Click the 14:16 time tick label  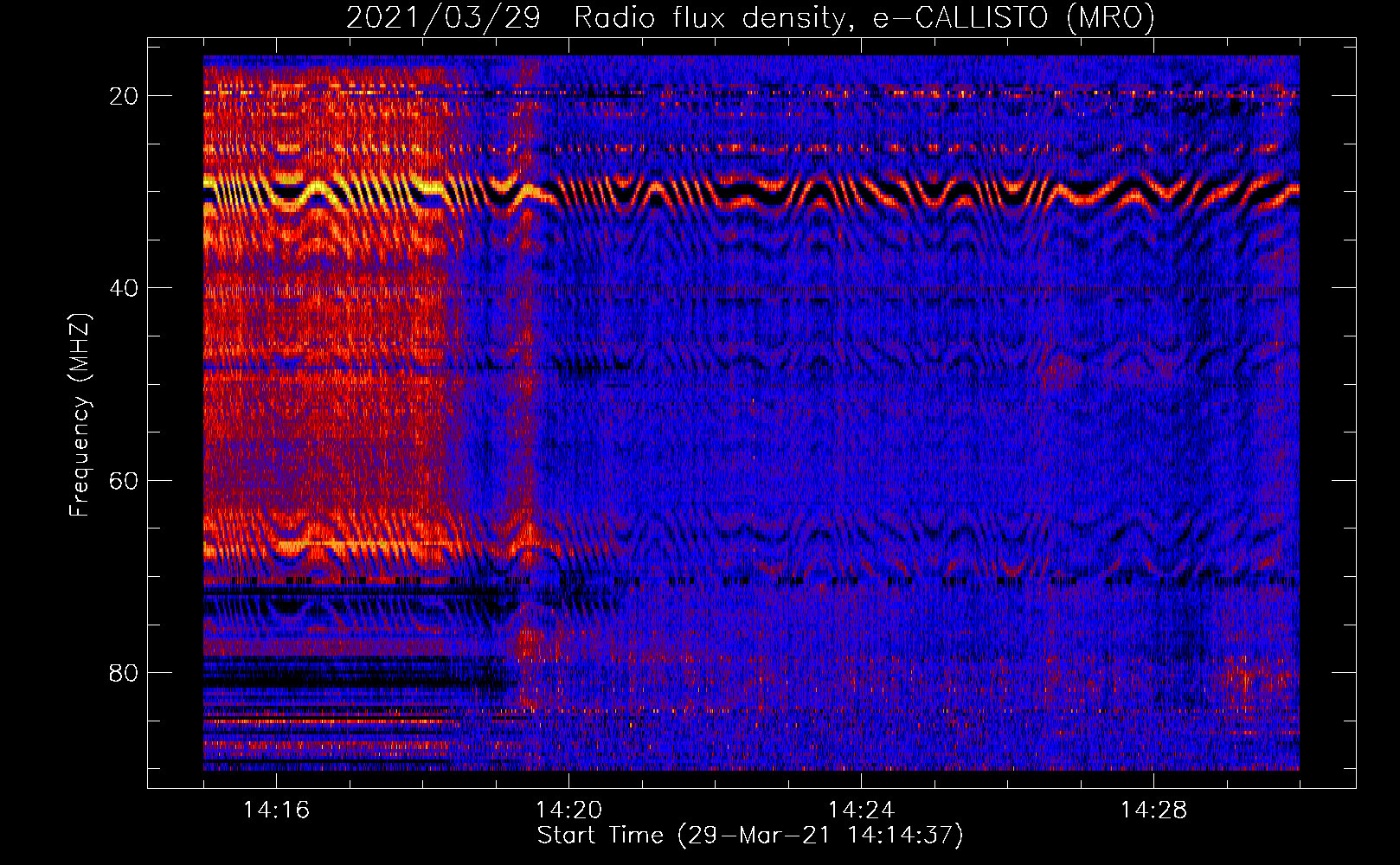(276, 810)
